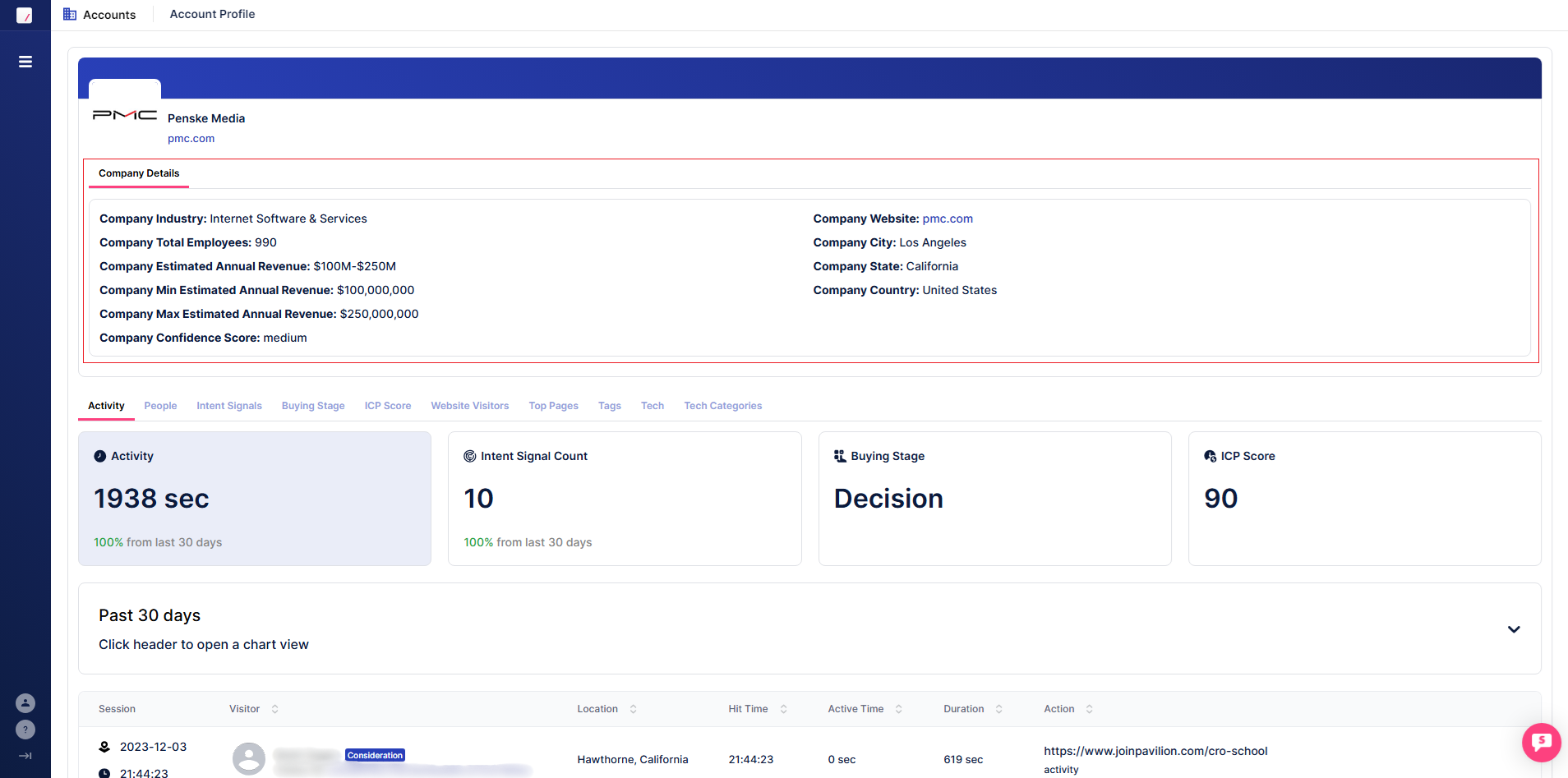
Task: Click the Company City Los Angeles line
Action: [890, 242]
